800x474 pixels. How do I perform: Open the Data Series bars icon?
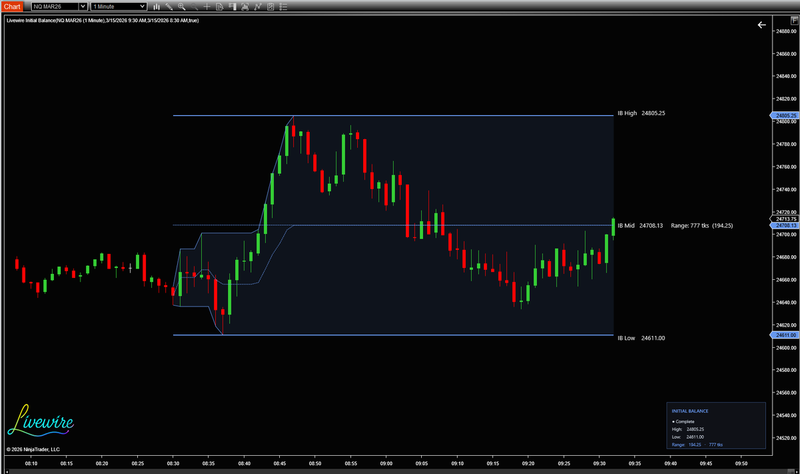[157, 7]
